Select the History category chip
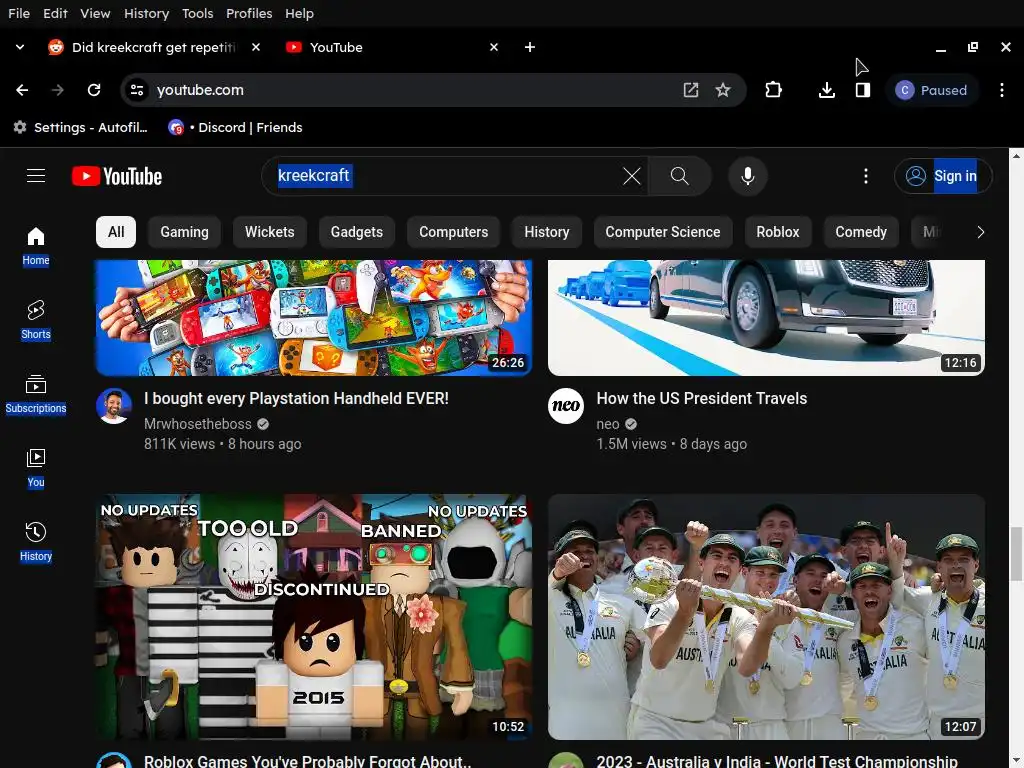 (547, 232)
